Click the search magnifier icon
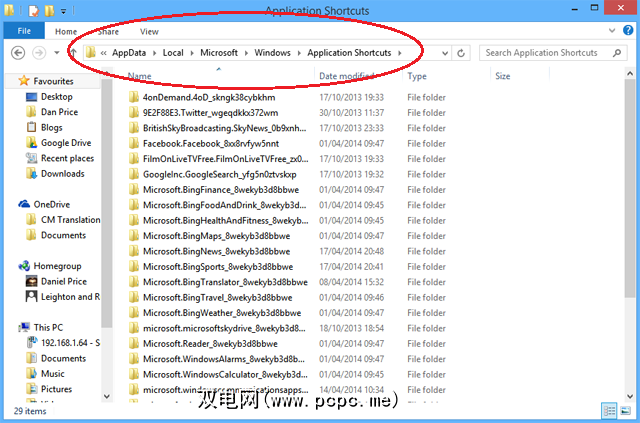The image size is (640, 423). coord(617,53)
